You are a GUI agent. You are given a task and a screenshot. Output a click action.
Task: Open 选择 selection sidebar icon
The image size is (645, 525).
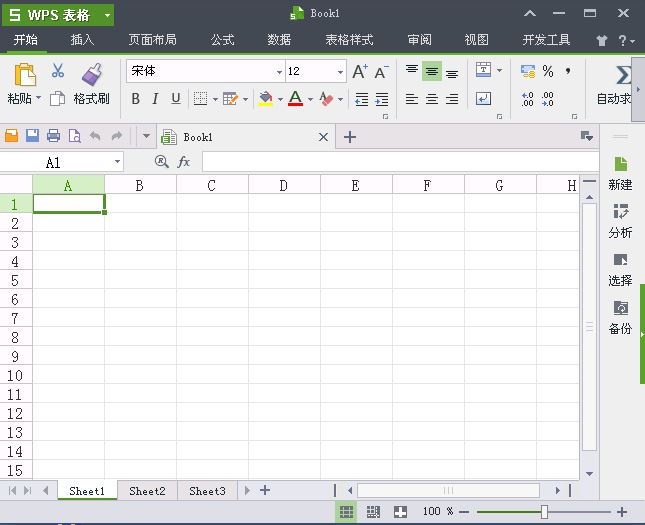click(620, 260)
